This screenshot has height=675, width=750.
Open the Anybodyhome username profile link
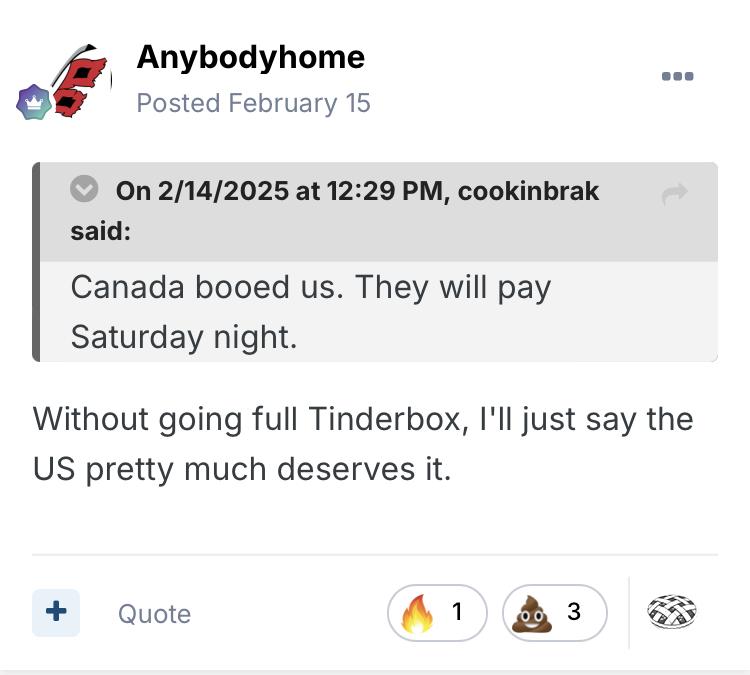pyautogui.click(x=250, y=57)
